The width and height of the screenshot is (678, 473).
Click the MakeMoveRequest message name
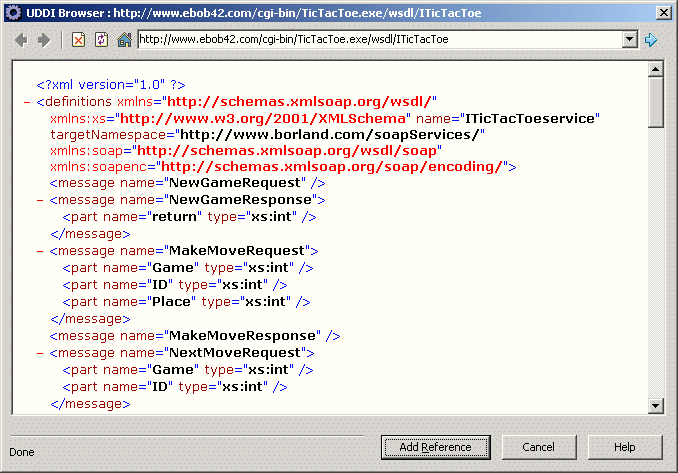coord(237,251)
